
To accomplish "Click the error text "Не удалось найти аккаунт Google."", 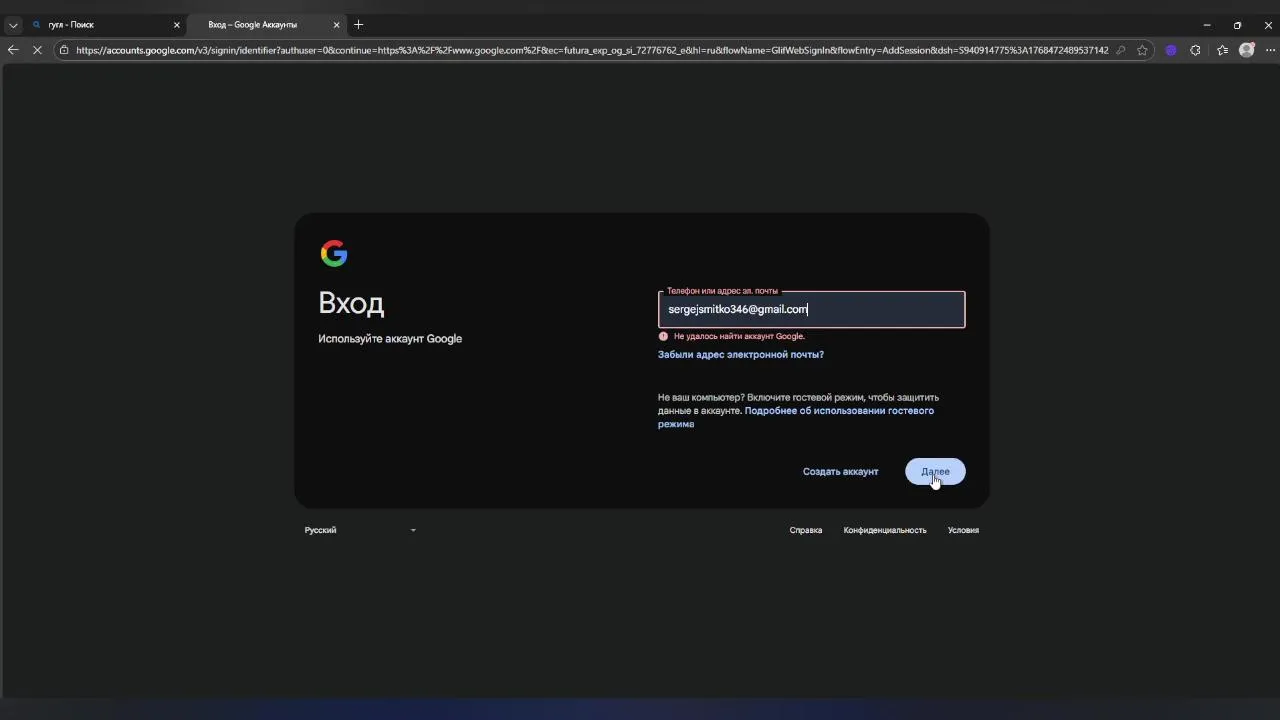I will coord(739,336).
